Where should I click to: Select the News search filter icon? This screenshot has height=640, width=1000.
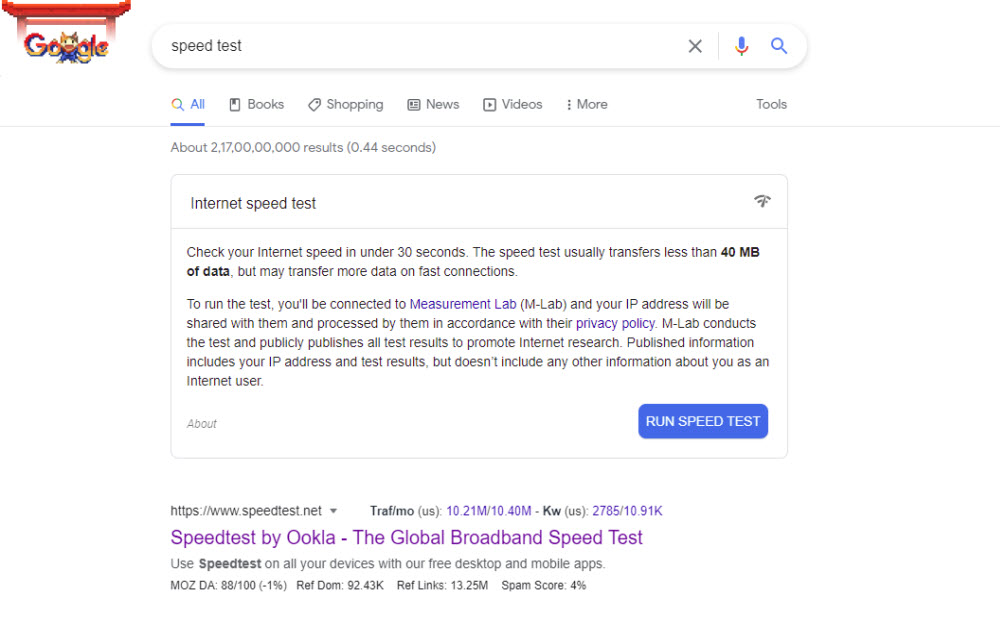click(x=412, y=104)
